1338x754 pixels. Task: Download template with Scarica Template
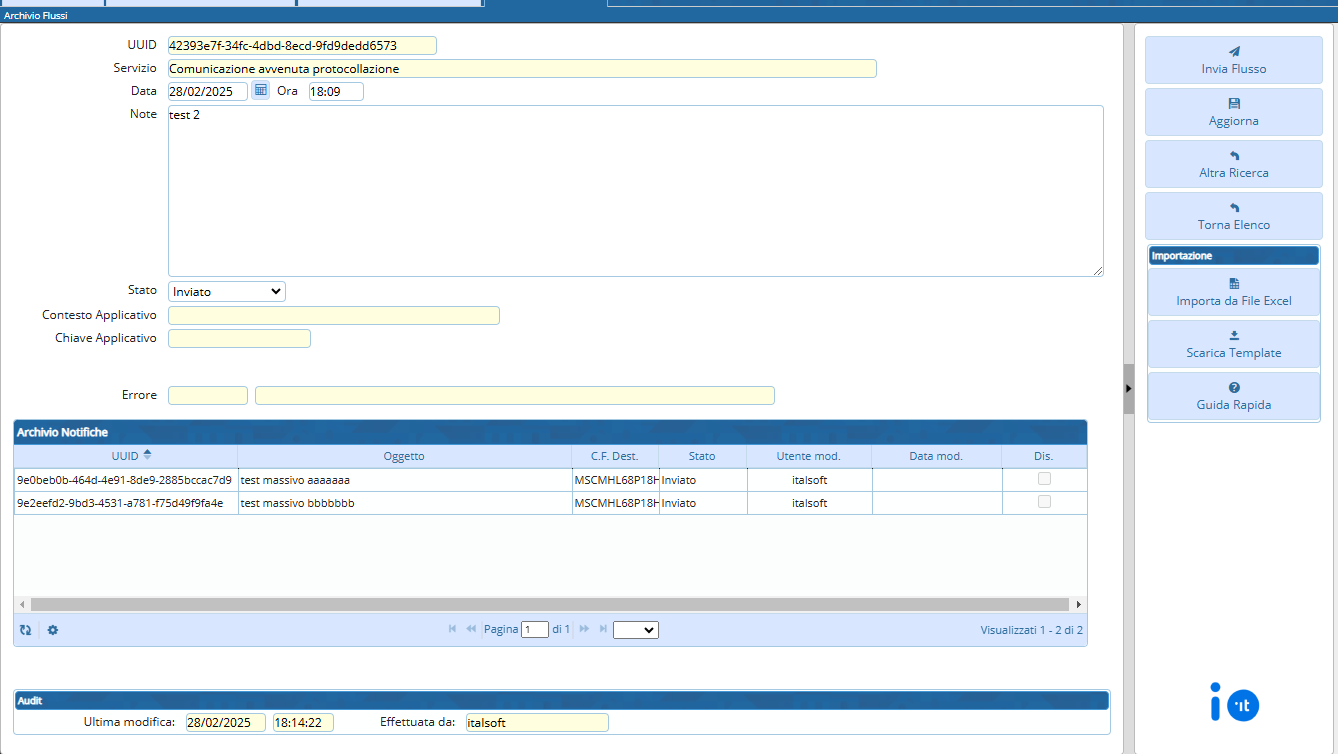(1233, 344)
